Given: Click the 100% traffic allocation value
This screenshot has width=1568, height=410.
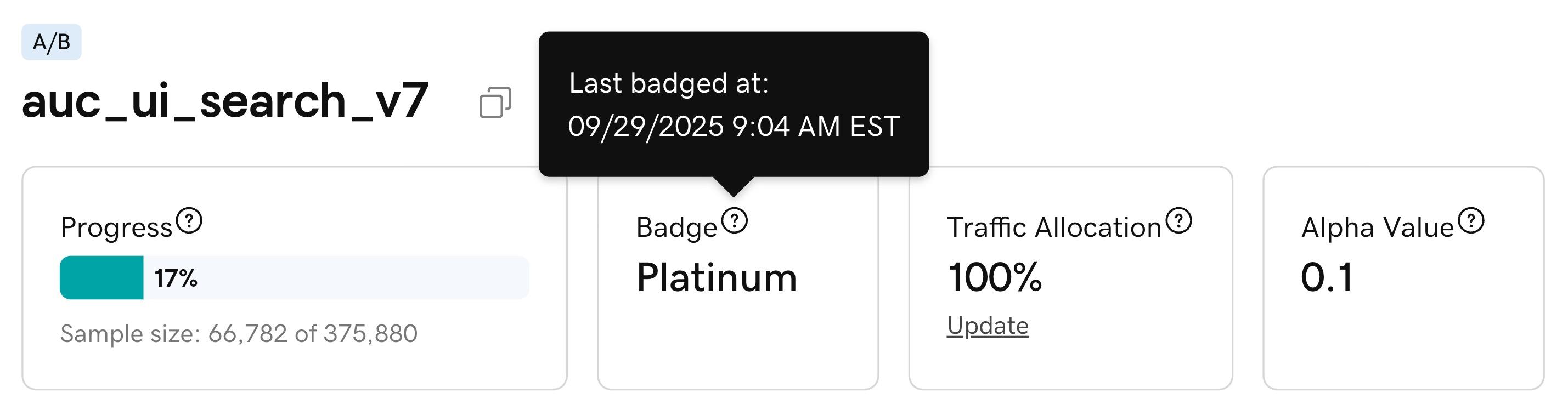Looking at the screenshot, I should click(x=995, y=278).
